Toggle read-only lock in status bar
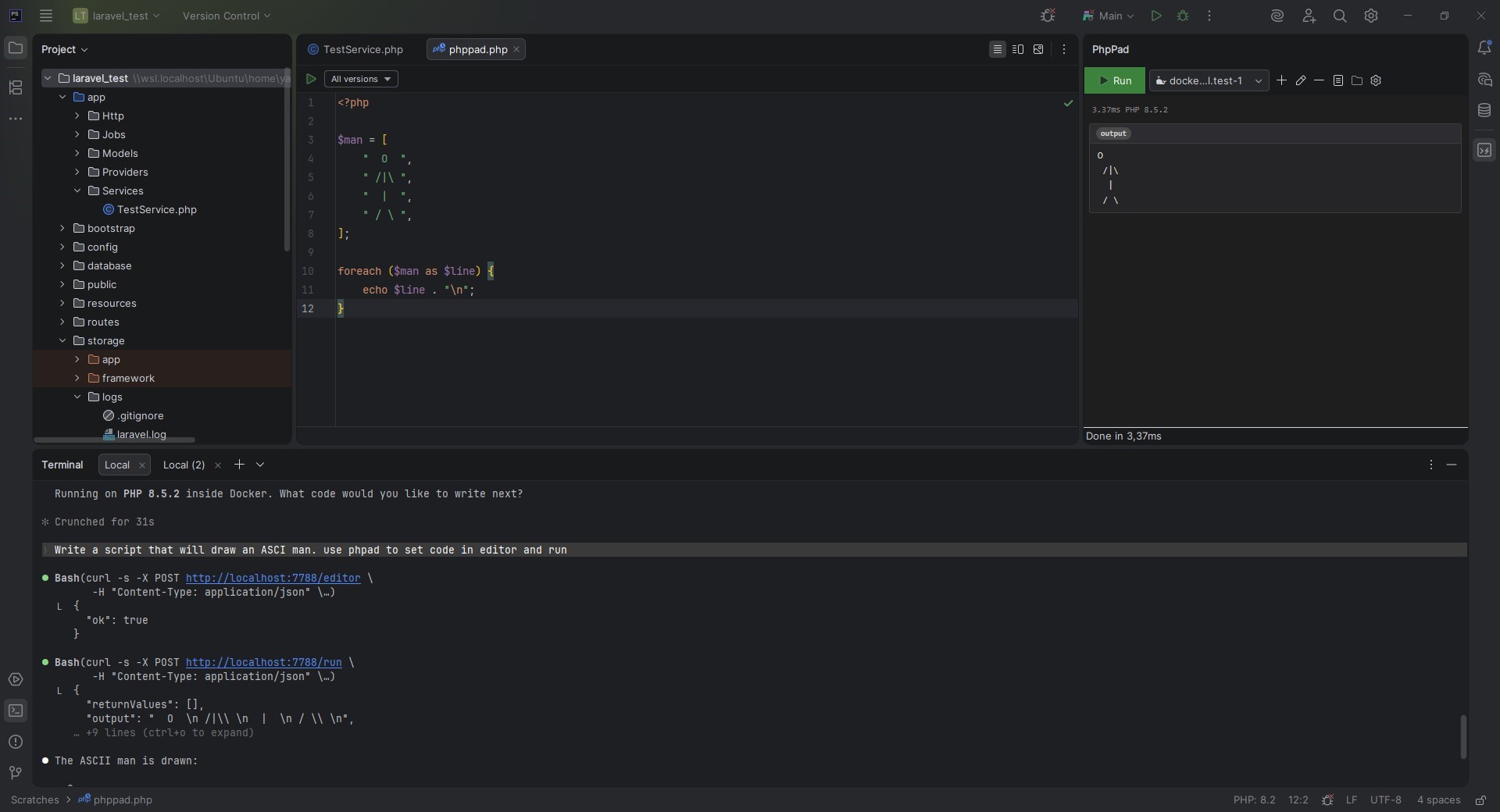The width and height of the screenshot is (1500, 812). (1480, 800)
